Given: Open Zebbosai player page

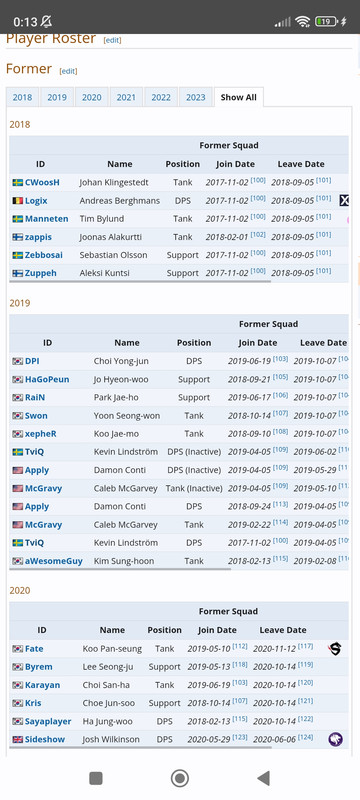Looking at the screenshot, I should [x=44, y=255].
